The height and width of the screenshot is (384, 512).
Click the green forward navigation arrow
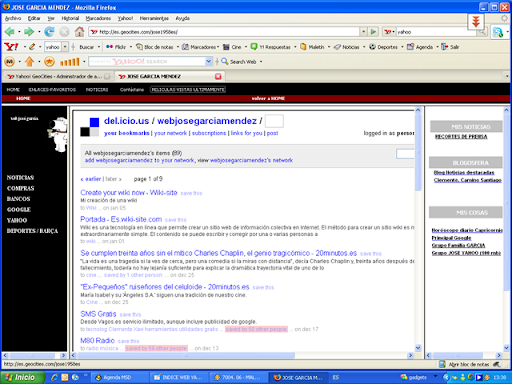29,32
